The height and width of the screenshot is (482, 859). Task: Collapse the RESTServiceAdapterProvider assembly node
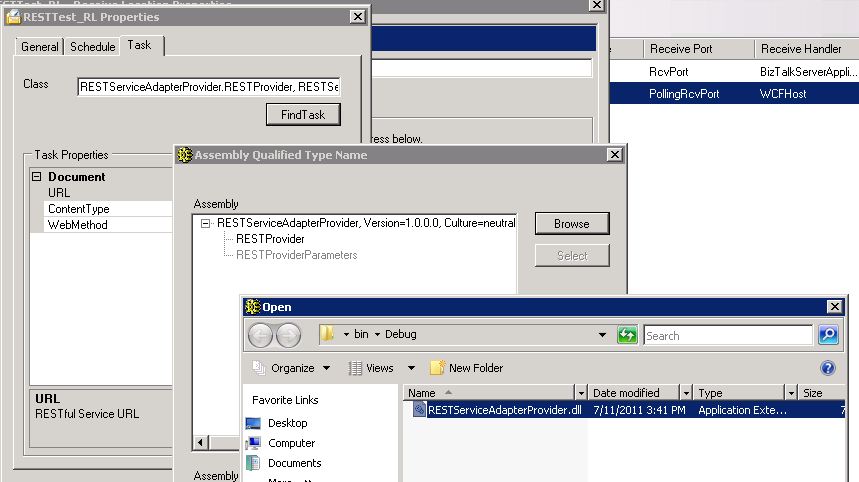pos(205,223)
